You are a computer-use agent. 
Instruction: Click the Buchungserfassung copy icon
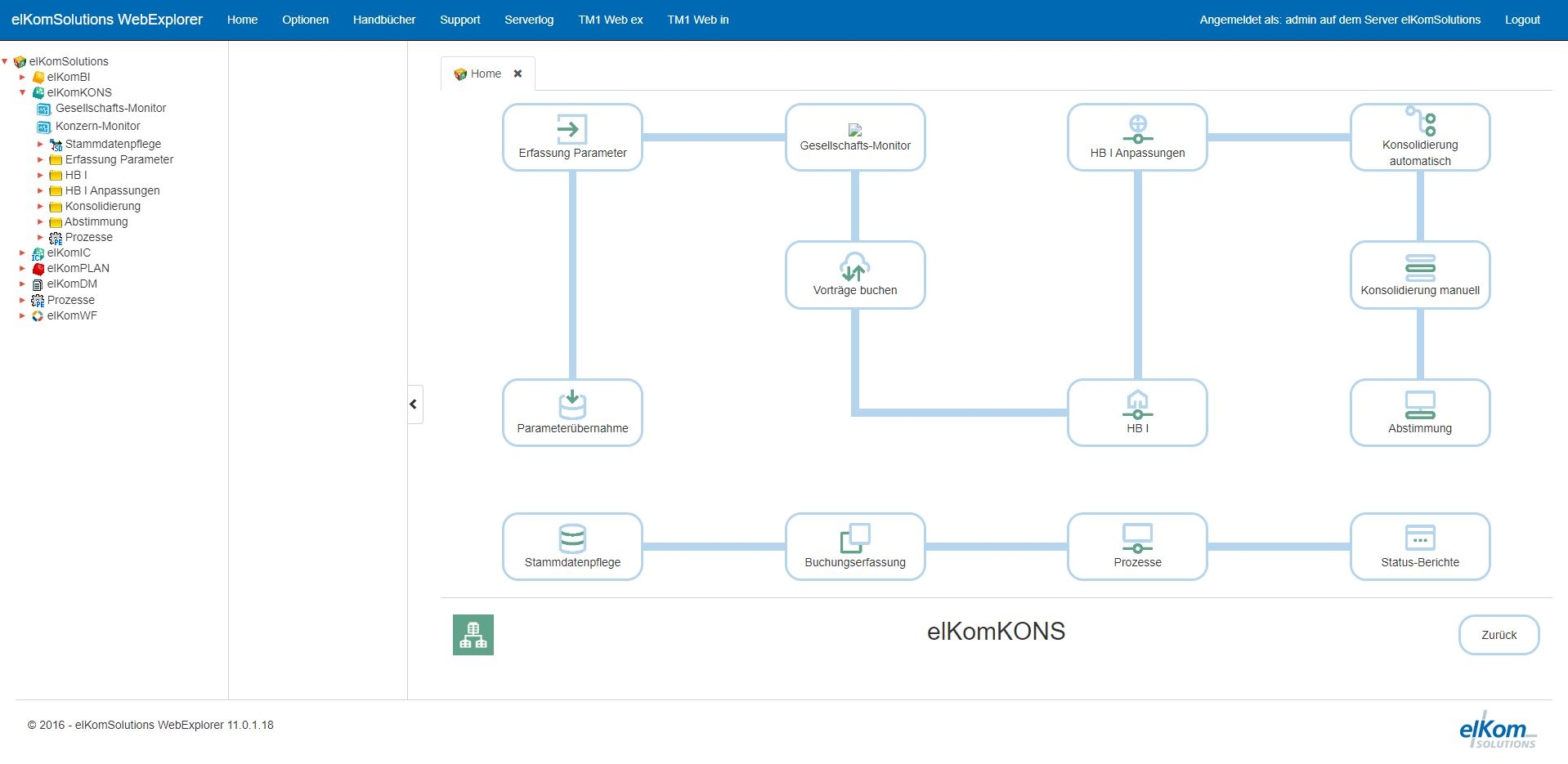tap(855, 538)
